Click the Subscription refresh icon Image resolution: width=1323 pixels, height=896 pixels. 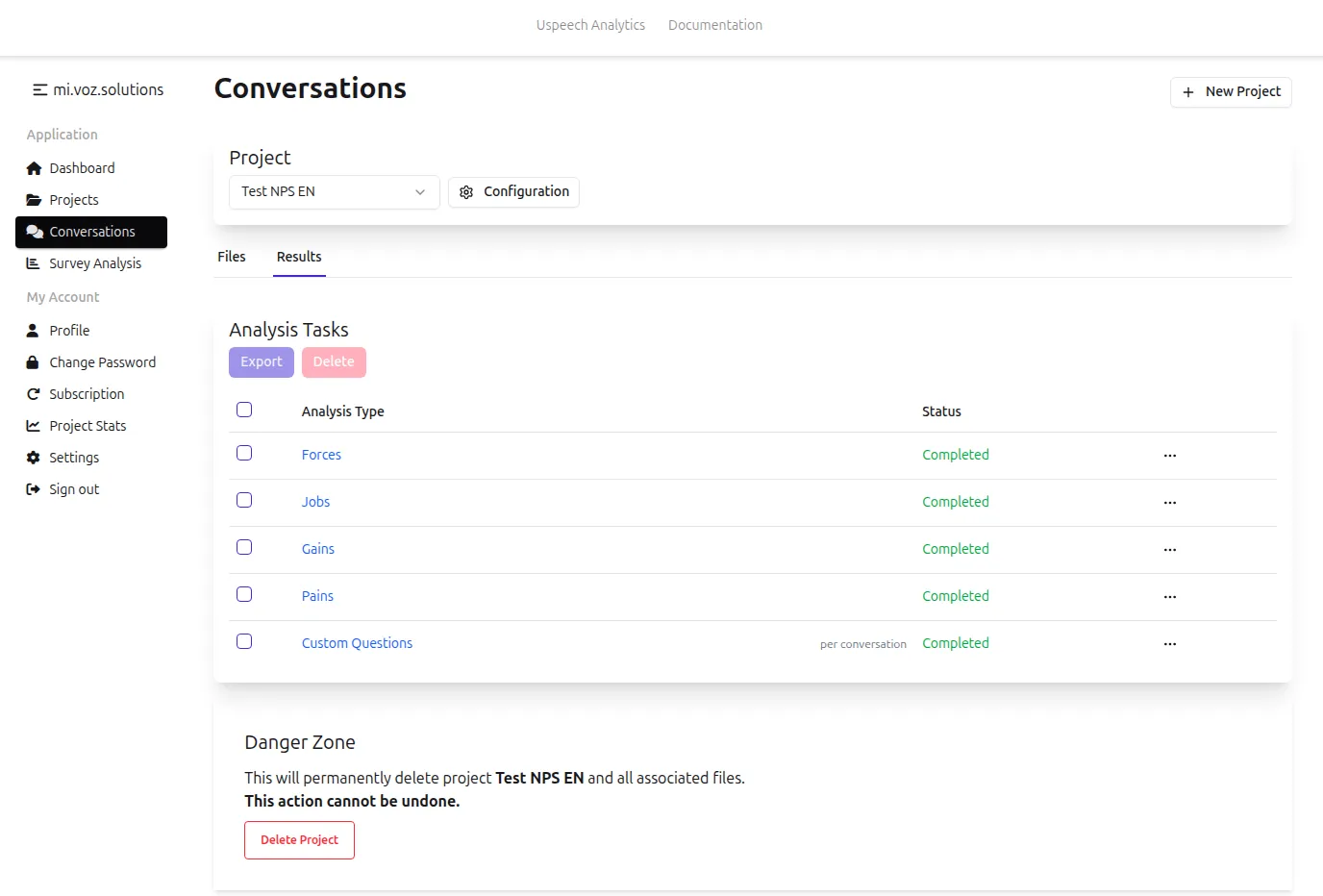(x=34, y=394)
